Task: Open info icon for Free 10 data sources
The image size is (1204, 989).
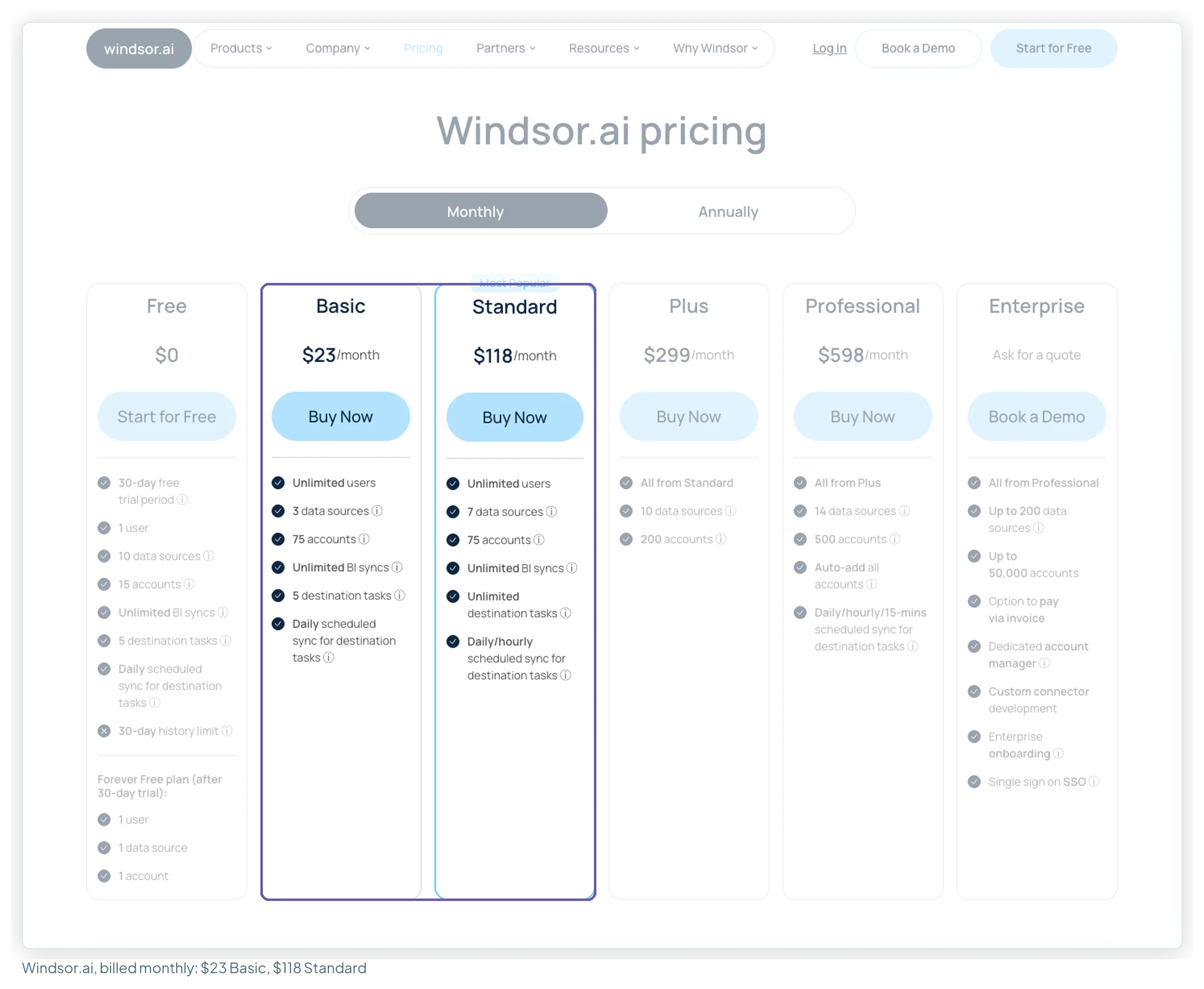Action: point(209,556)
